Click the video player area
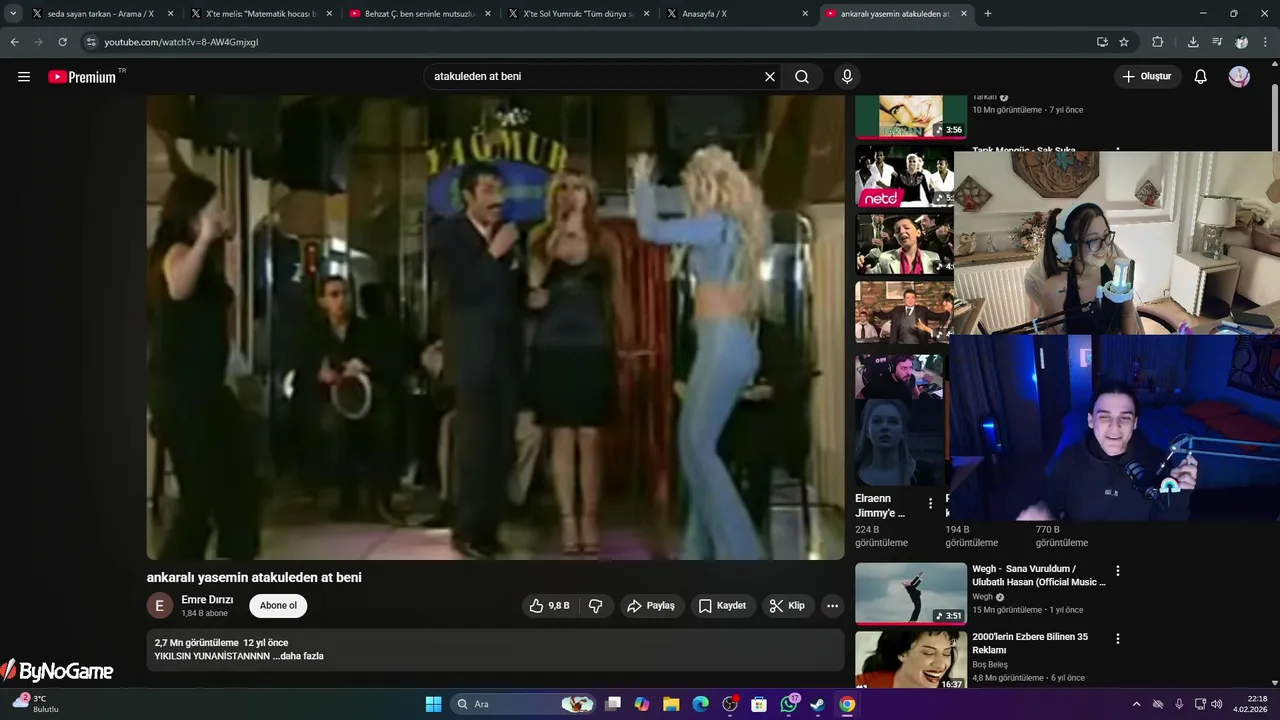 coord(495,327)
